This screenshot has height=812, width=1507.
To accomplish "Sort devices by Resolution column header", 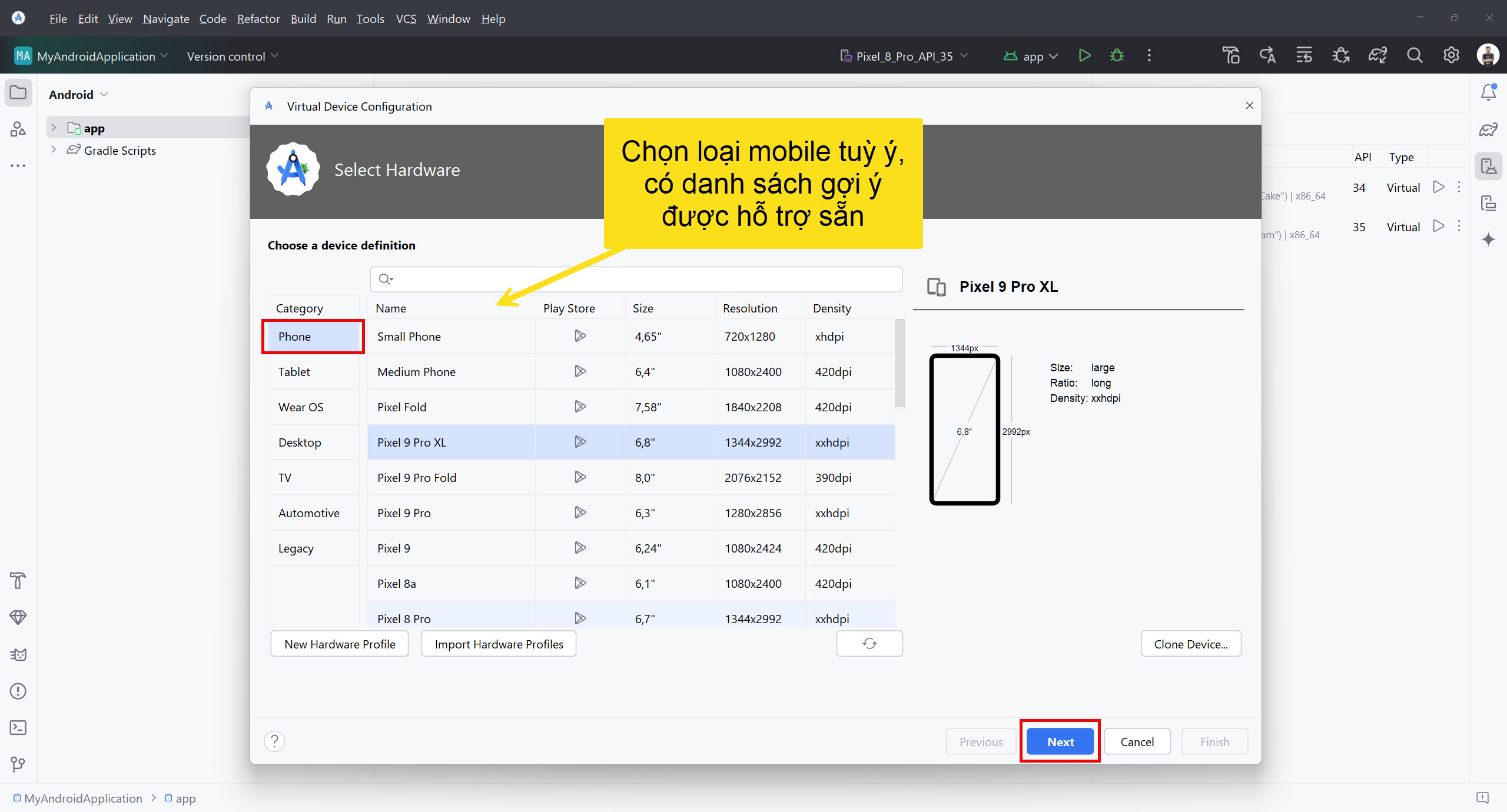I will (759, 308).
